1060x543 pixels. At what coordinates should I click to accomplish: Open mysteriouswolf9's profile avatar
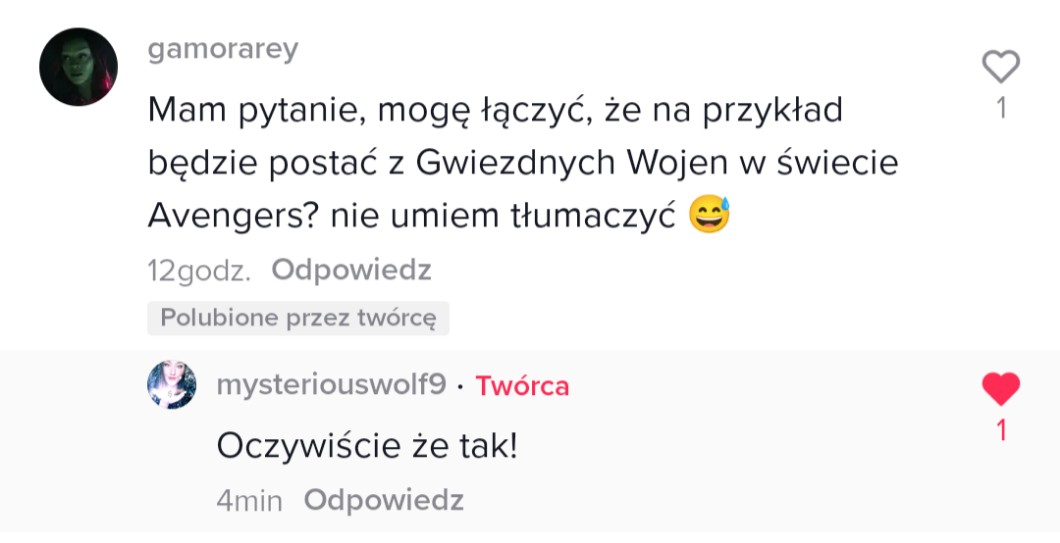click(171, 385)
